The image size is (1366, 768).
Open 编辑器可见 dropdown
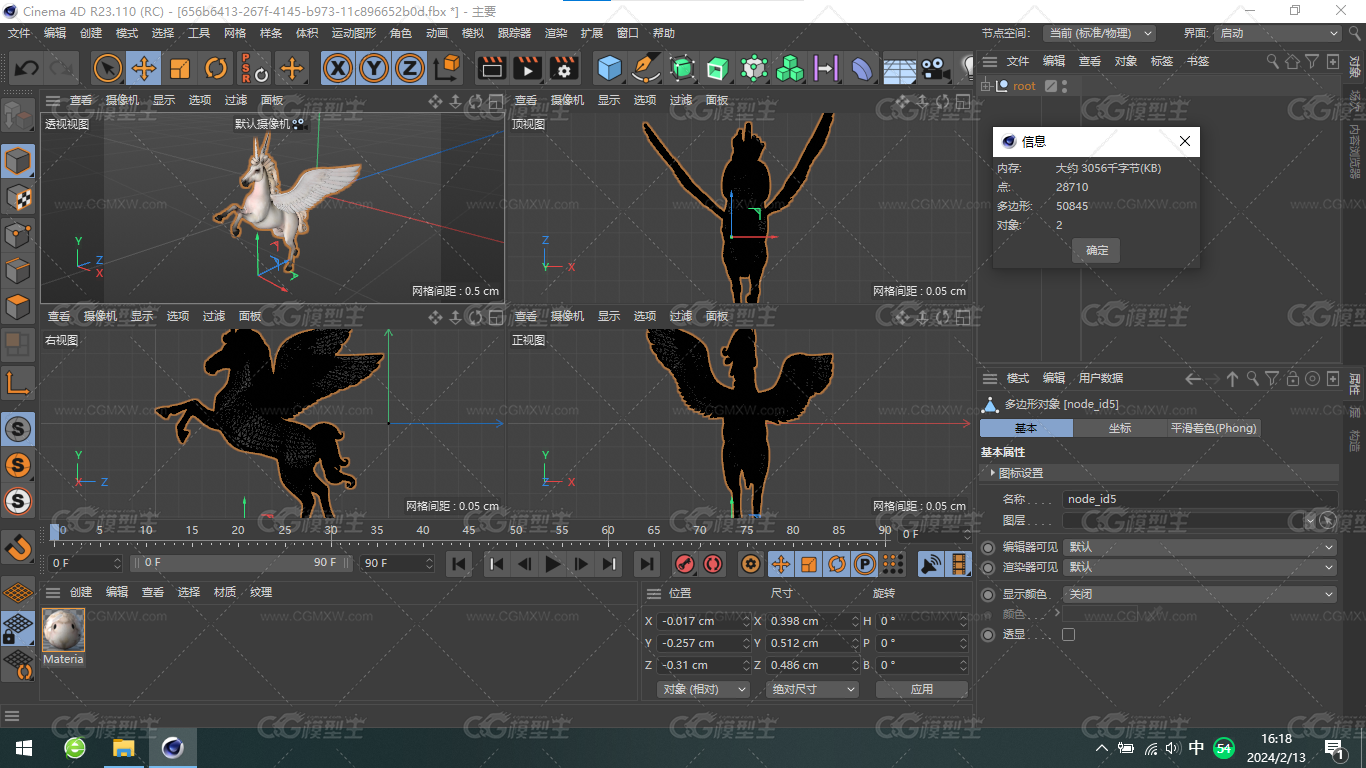1200,547
